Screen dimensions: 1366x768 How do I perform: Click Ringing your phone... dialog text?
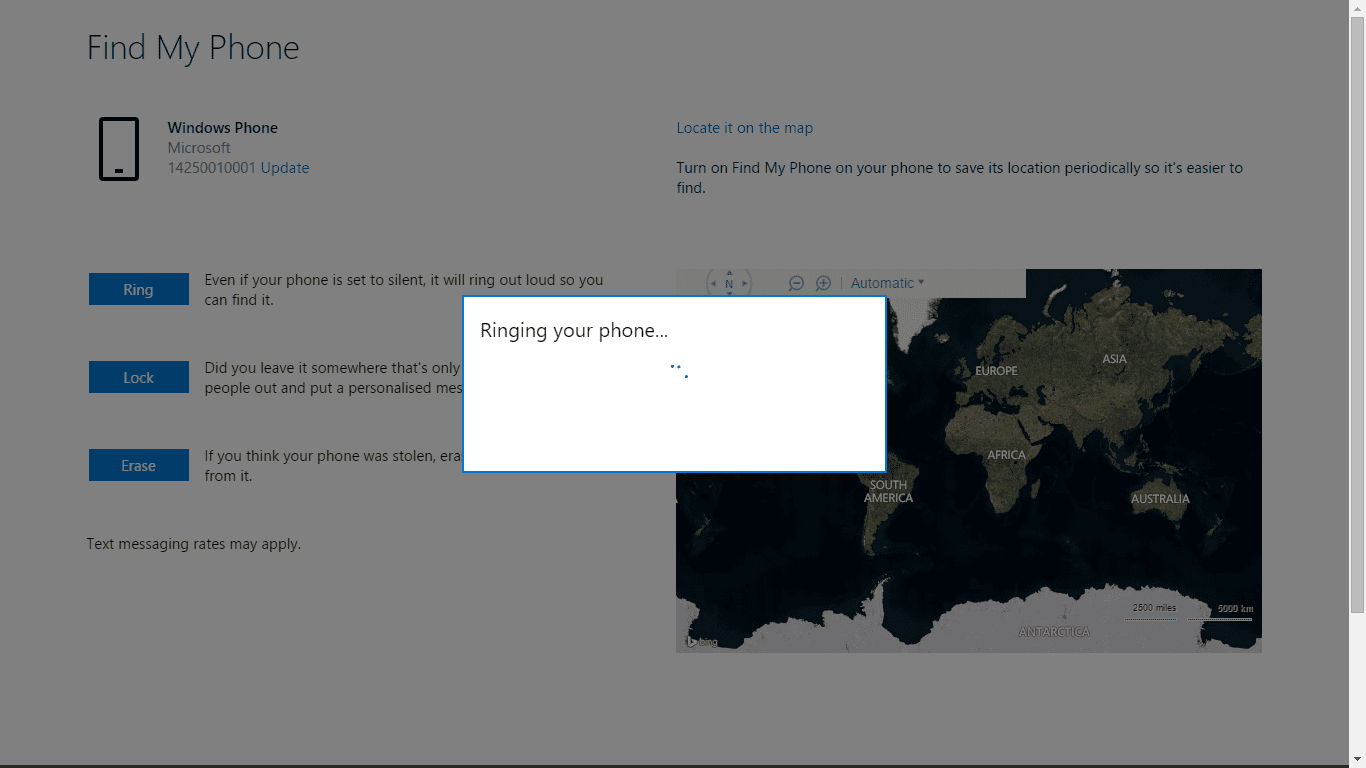pos(574,330)
